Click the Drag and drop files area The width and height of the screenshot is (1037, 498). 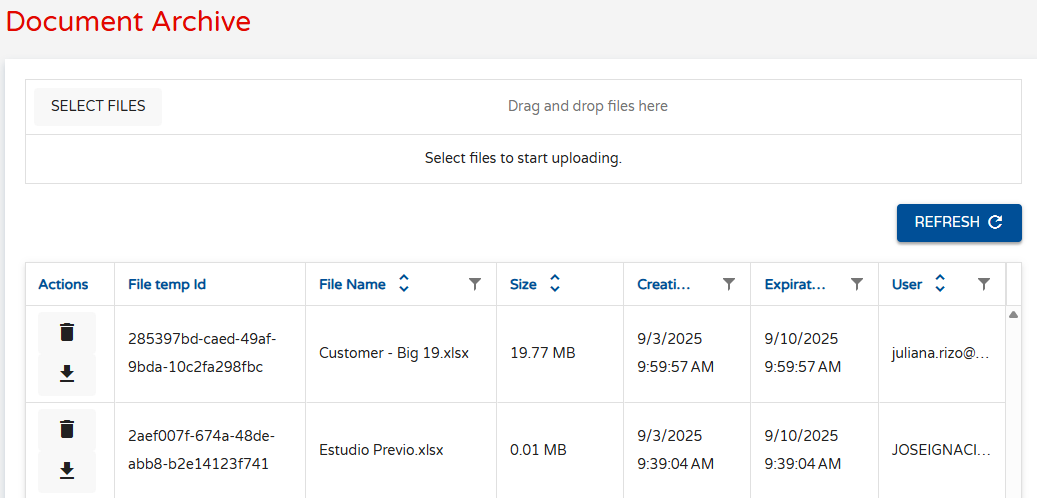[x=588, y=106]
